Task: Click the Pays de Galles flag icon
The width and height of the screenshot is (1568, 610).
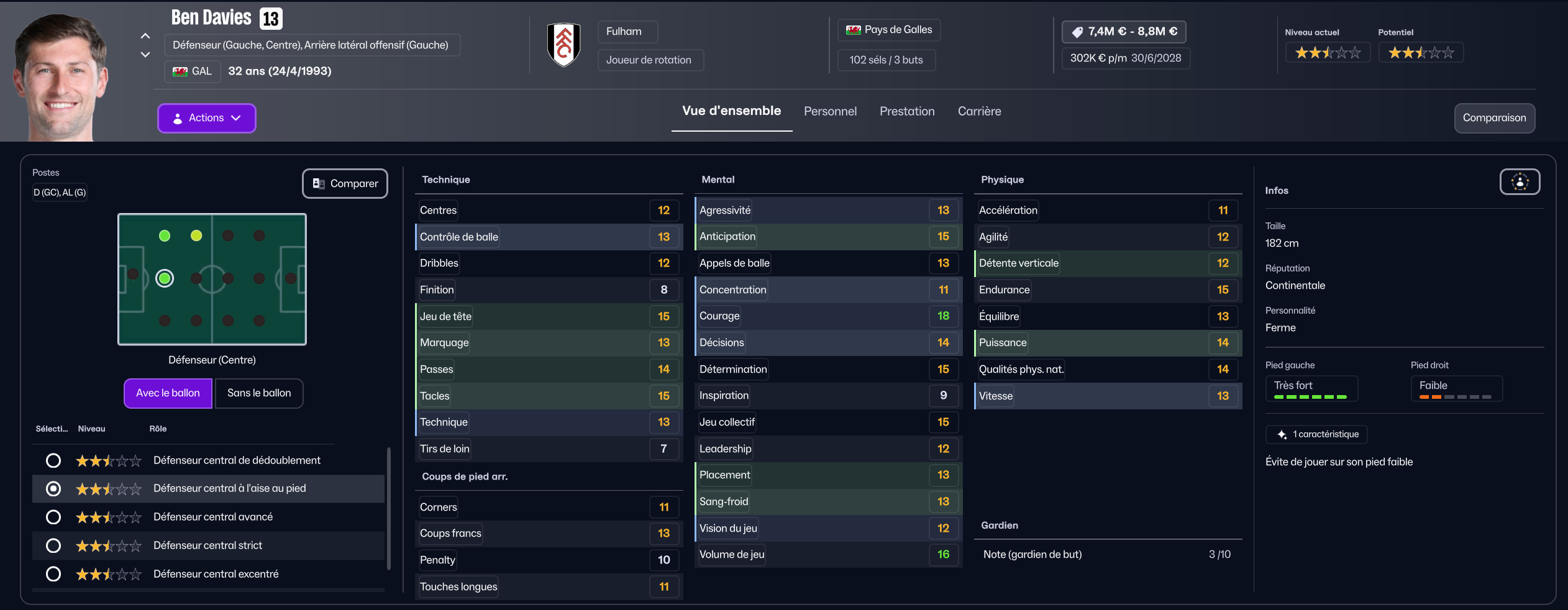Action: (x=854, y=30)
